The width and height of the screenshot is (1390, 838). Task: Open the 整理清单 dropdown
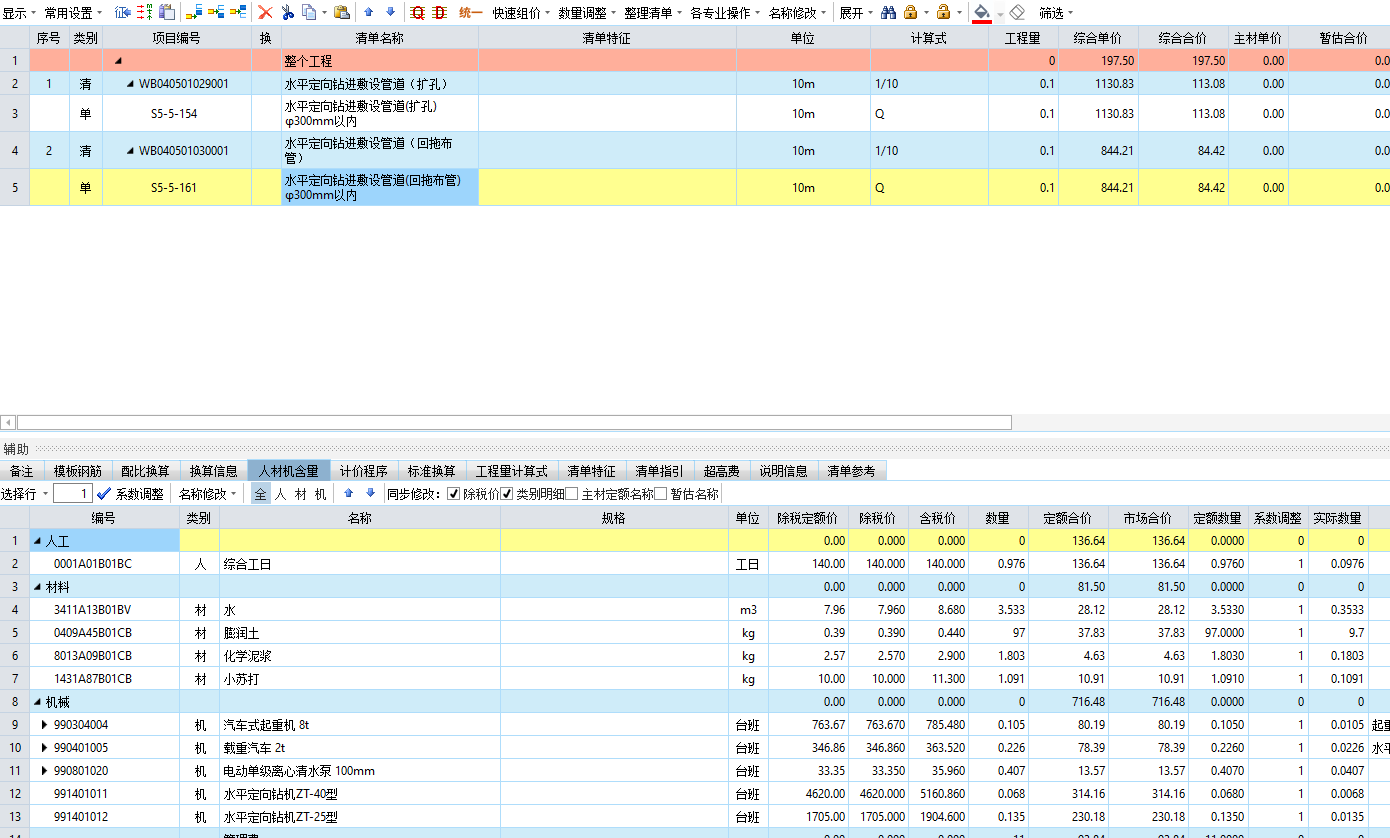click(653, 13)
